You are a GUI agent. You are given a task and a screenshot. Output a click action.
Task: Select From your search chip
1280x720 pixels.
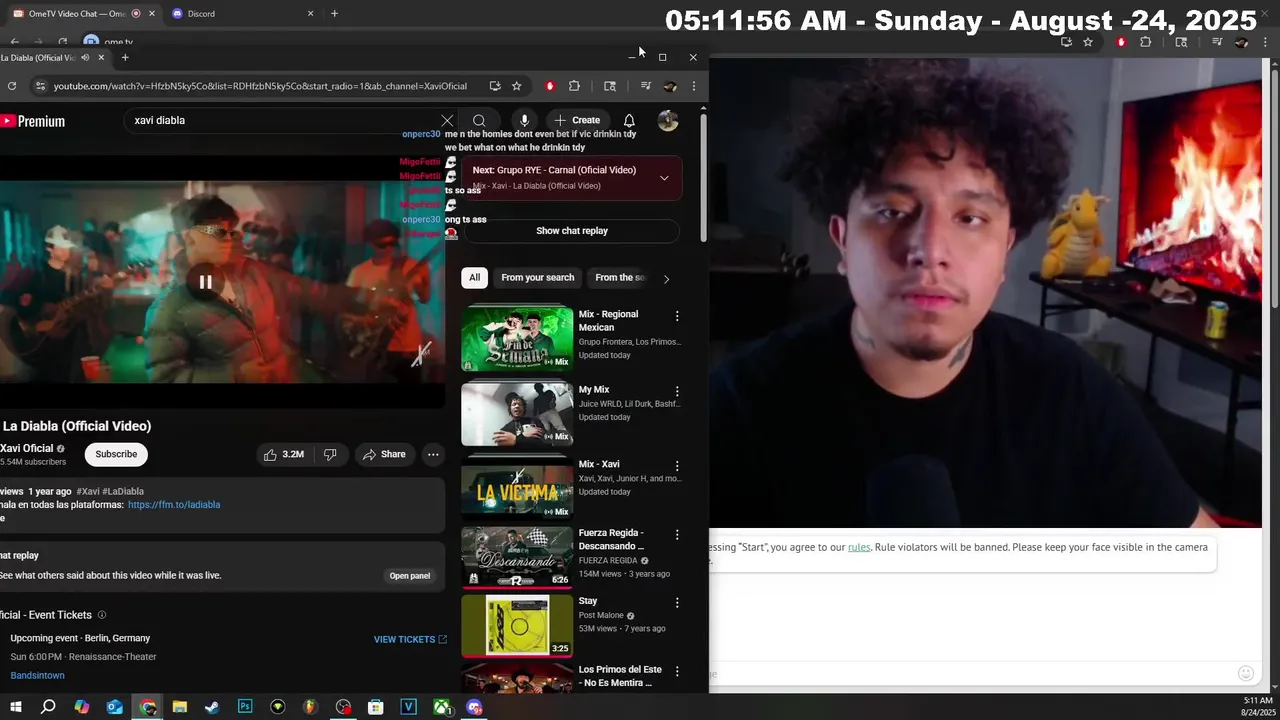[538, 278]
